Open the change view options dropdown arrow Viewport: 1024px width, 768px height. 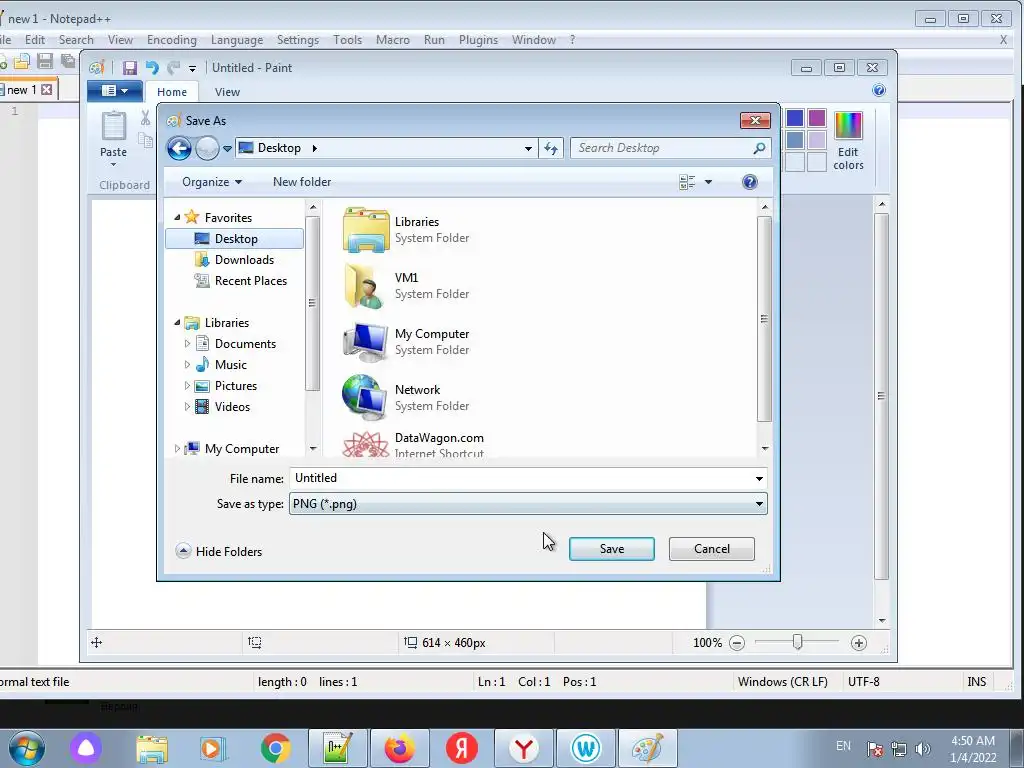(x=708, y=182)
